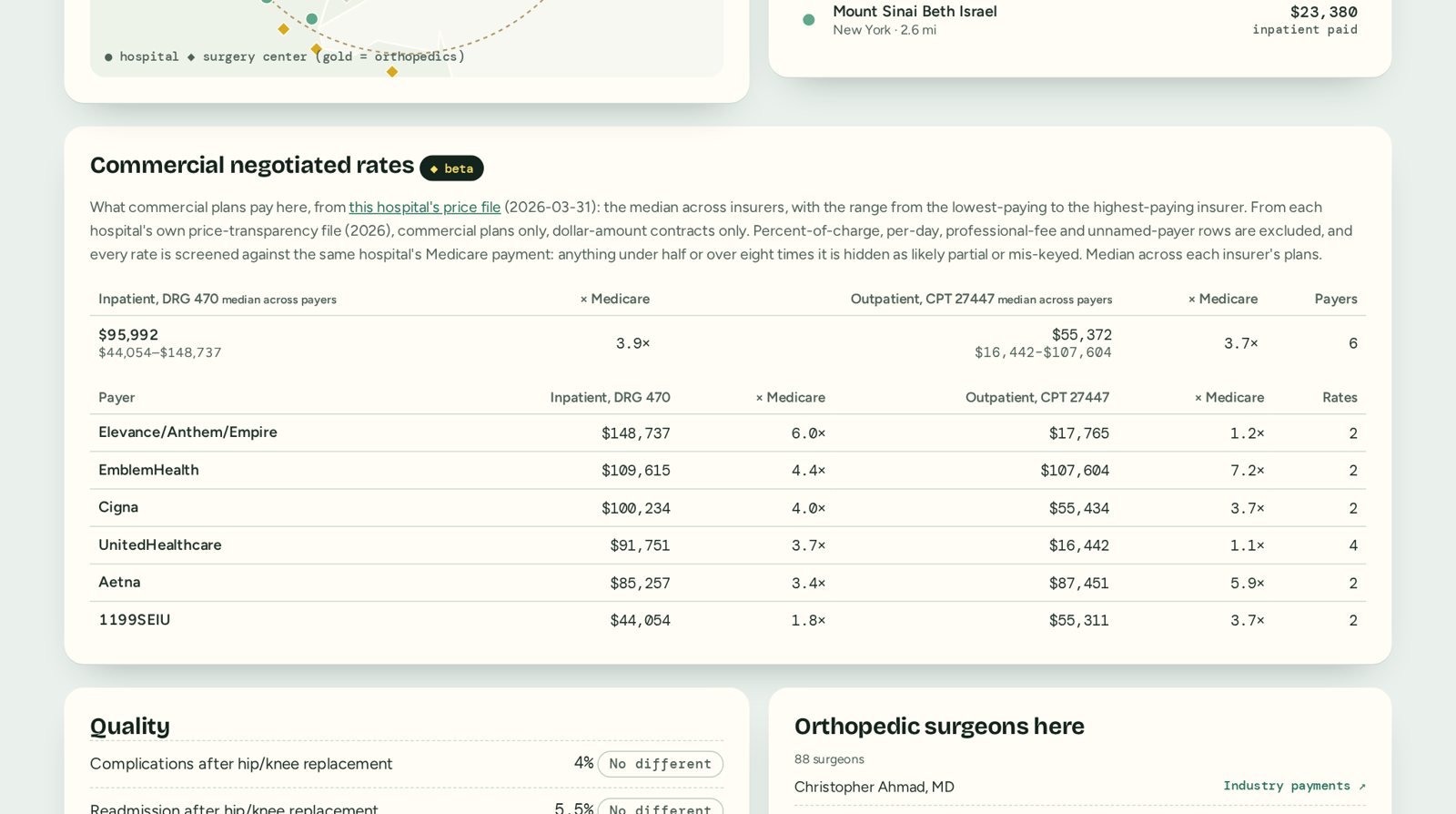The image size is (1456, 814).
Task: Select the UnitedHealthcare payer name
Action: (160, 544)
